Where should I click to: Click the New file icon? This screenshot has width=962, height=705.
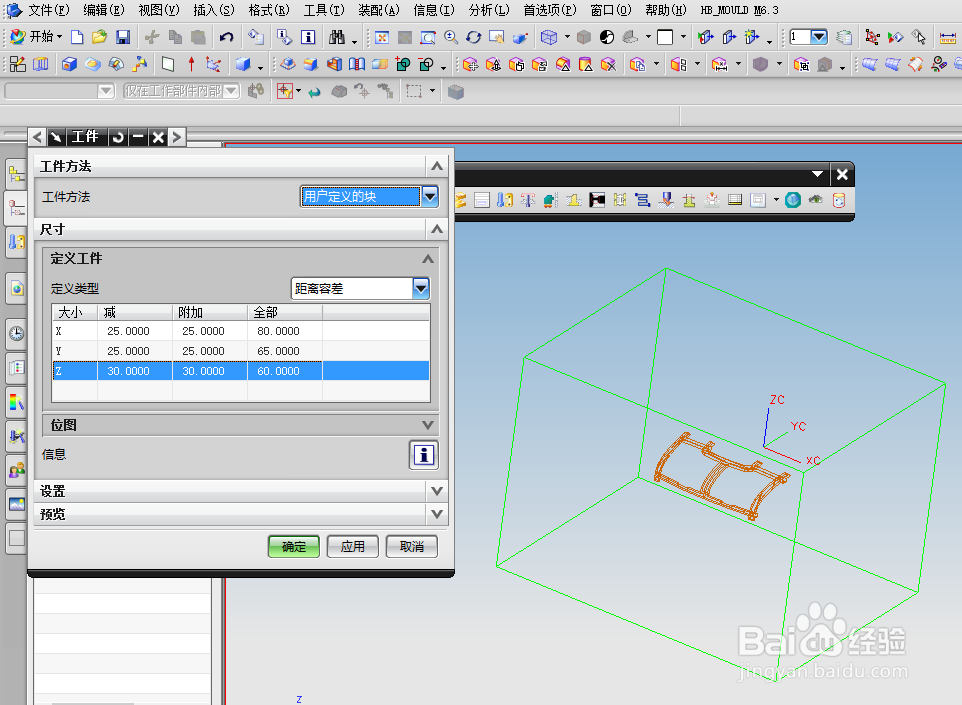77,37
